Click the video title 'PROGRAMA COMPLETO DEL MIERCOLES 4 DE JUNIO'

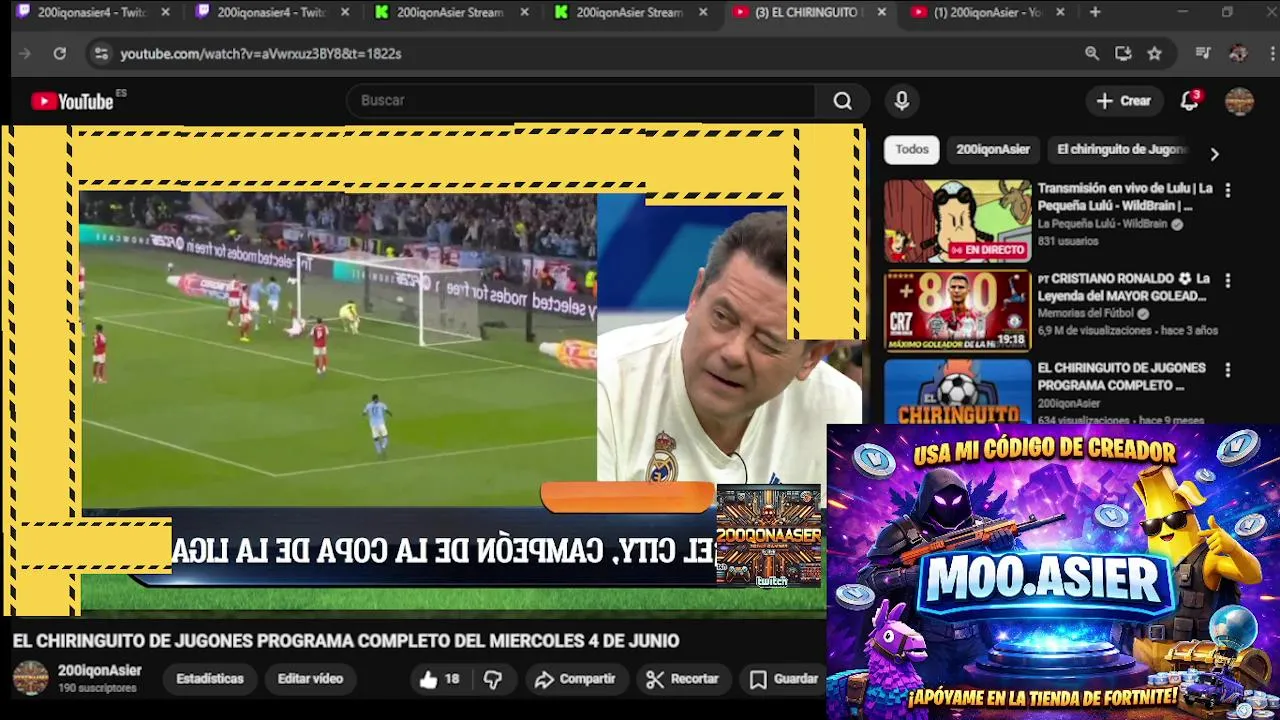point(468,641)
